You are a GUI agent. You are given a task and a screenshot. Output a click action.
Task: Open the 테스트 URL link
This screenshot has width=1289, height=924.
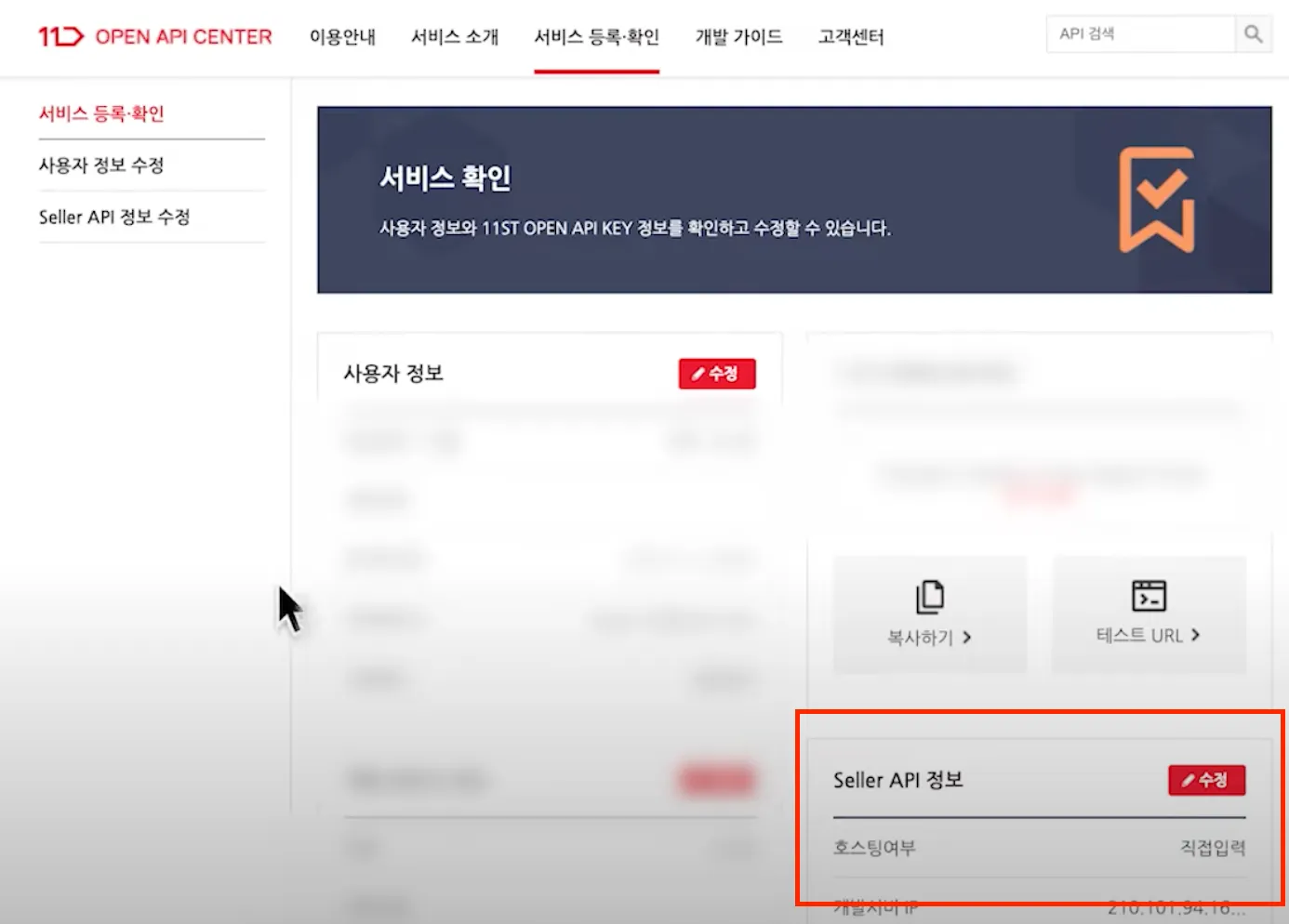click(1149, 636)
